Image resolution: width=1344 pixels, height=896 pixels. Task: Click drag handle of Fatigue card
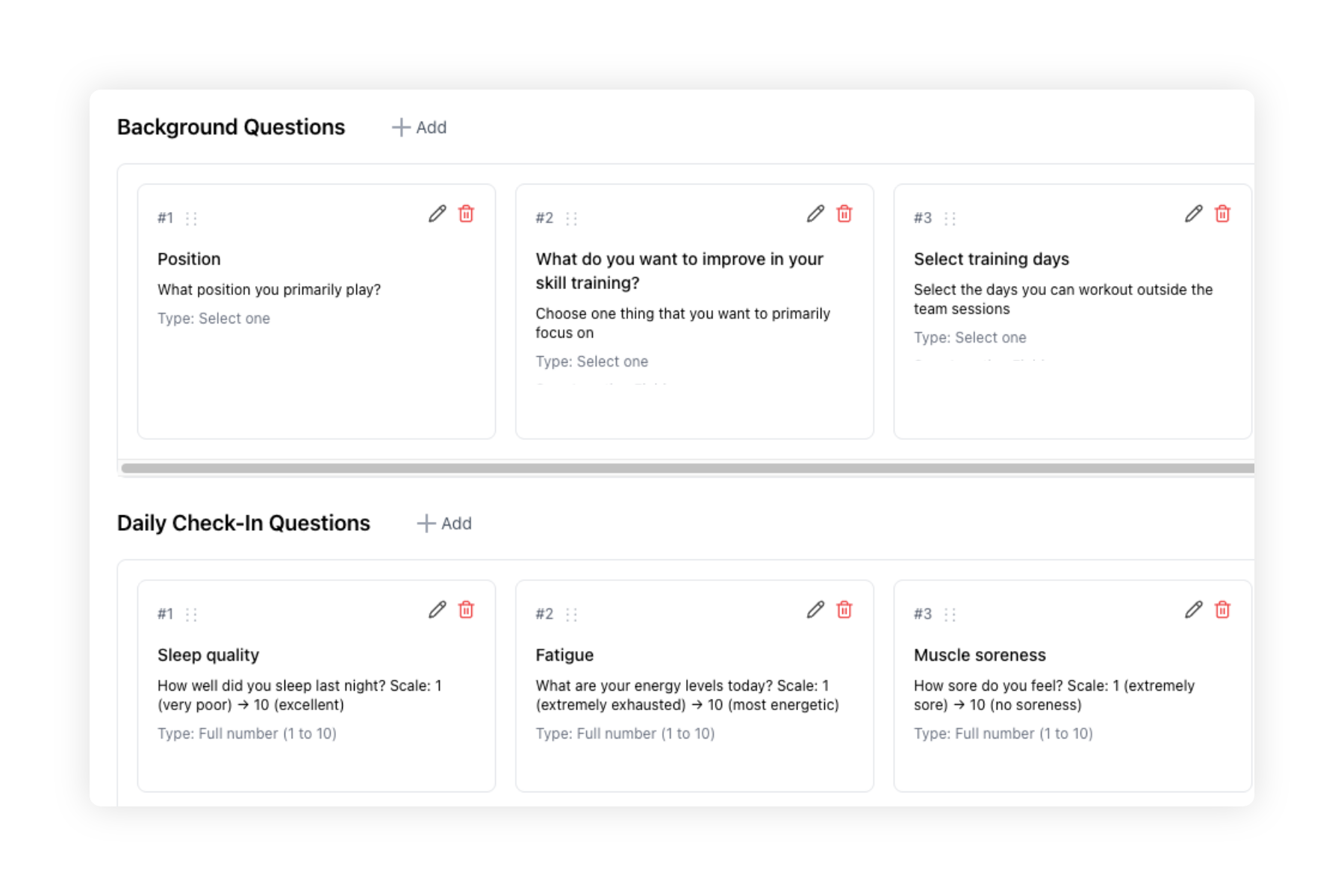pyautogui.click(x=572, y=615)
